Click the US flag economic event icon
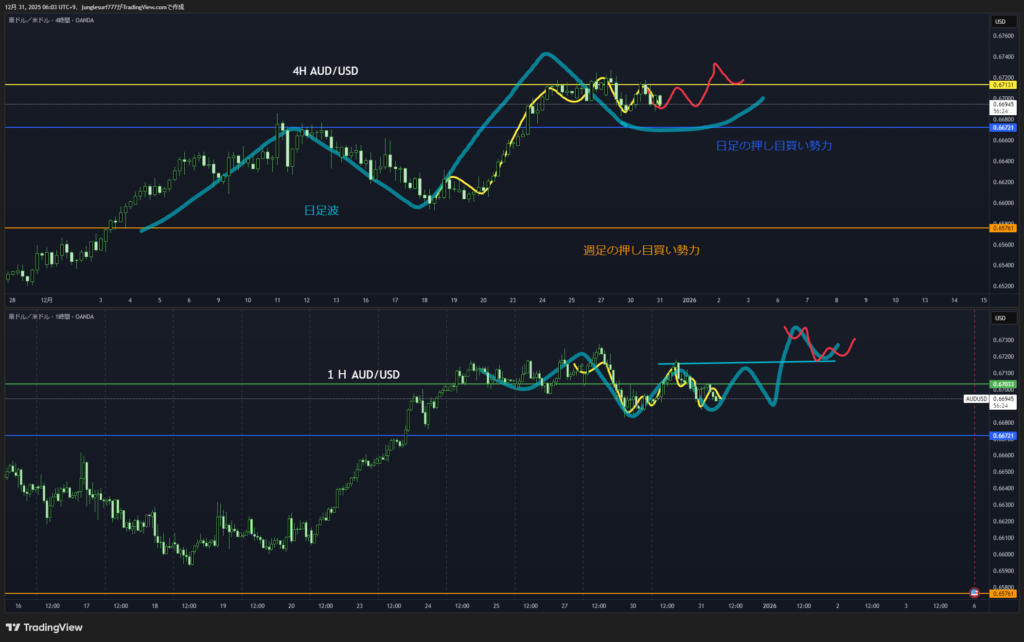The height and width of the screenshot is (642, 1024). tap(975, 594)
